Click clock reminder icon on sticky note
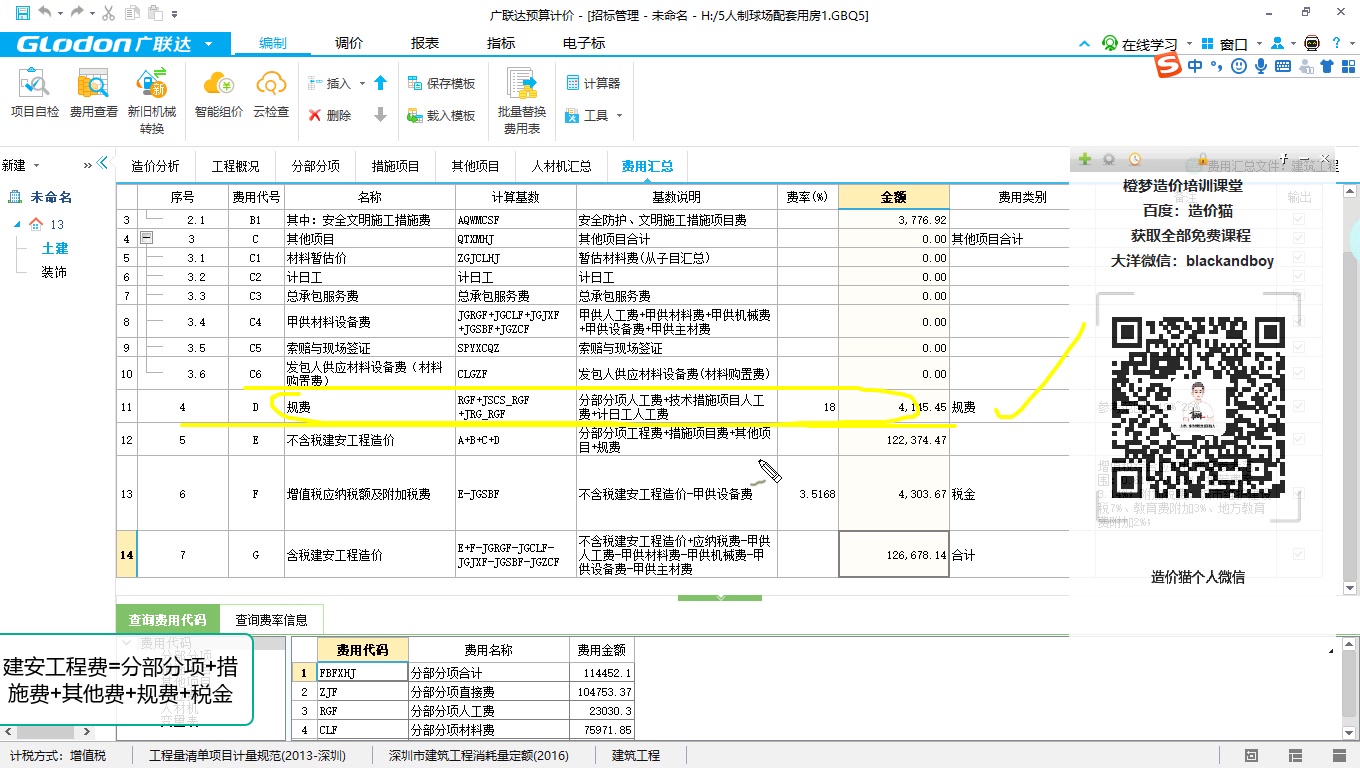This screenshot has height=768, width=1360. (x=1135, y=160)
